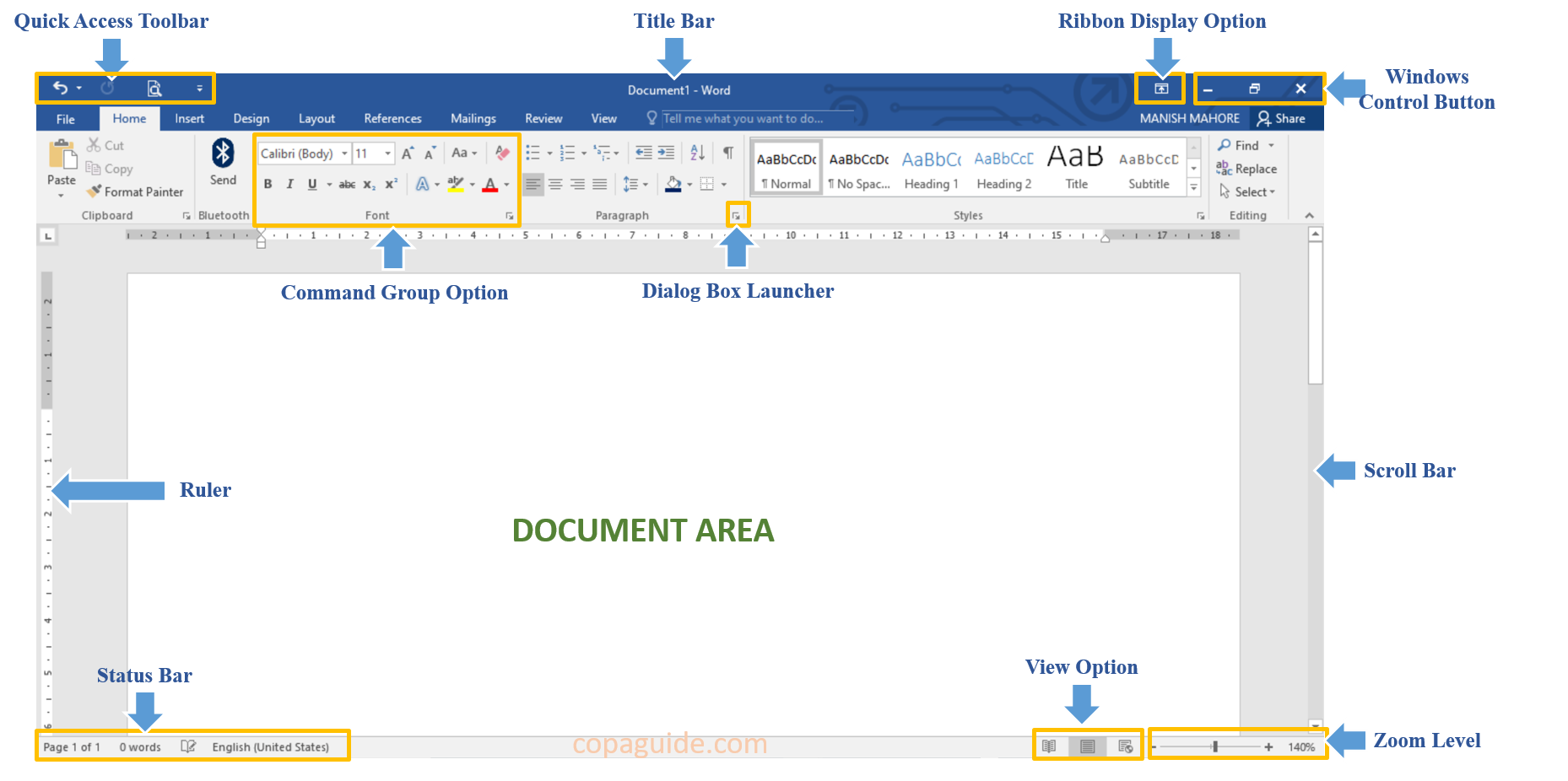Image resolution: width=1568 pixels, height=781 pixels.
Task: Open the Review tab
Action: [543, 118]
